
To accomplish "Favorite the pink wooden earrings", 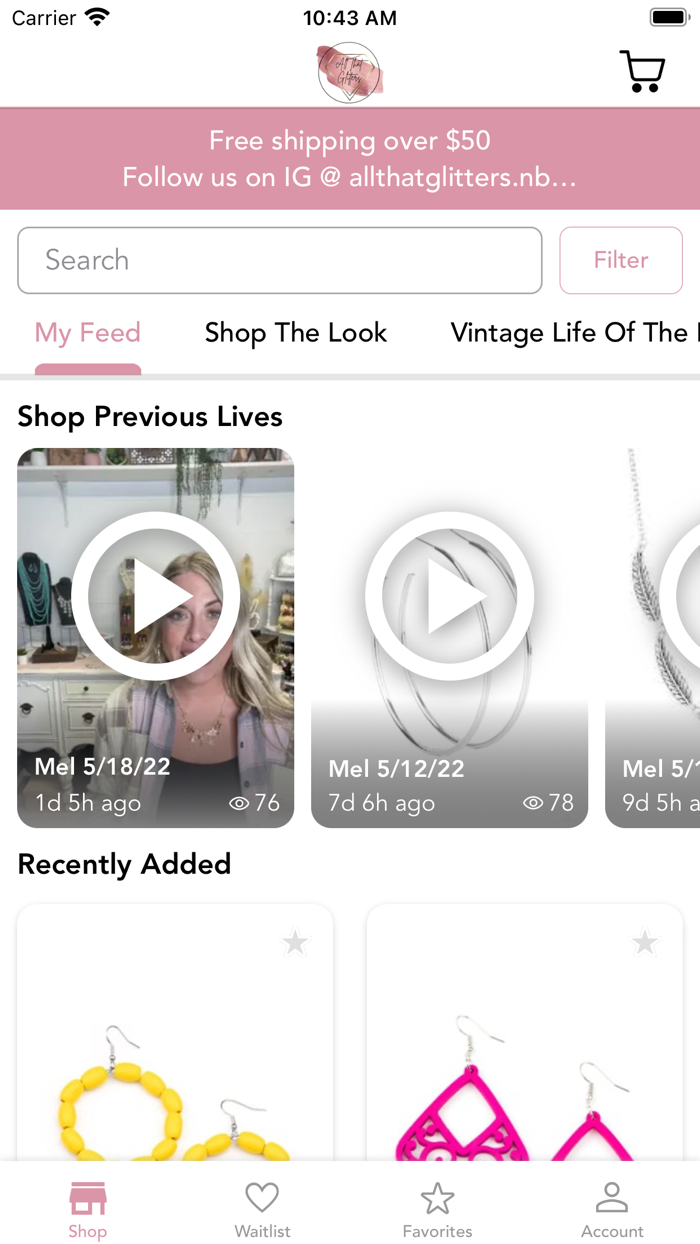I will tap(645, 942).
